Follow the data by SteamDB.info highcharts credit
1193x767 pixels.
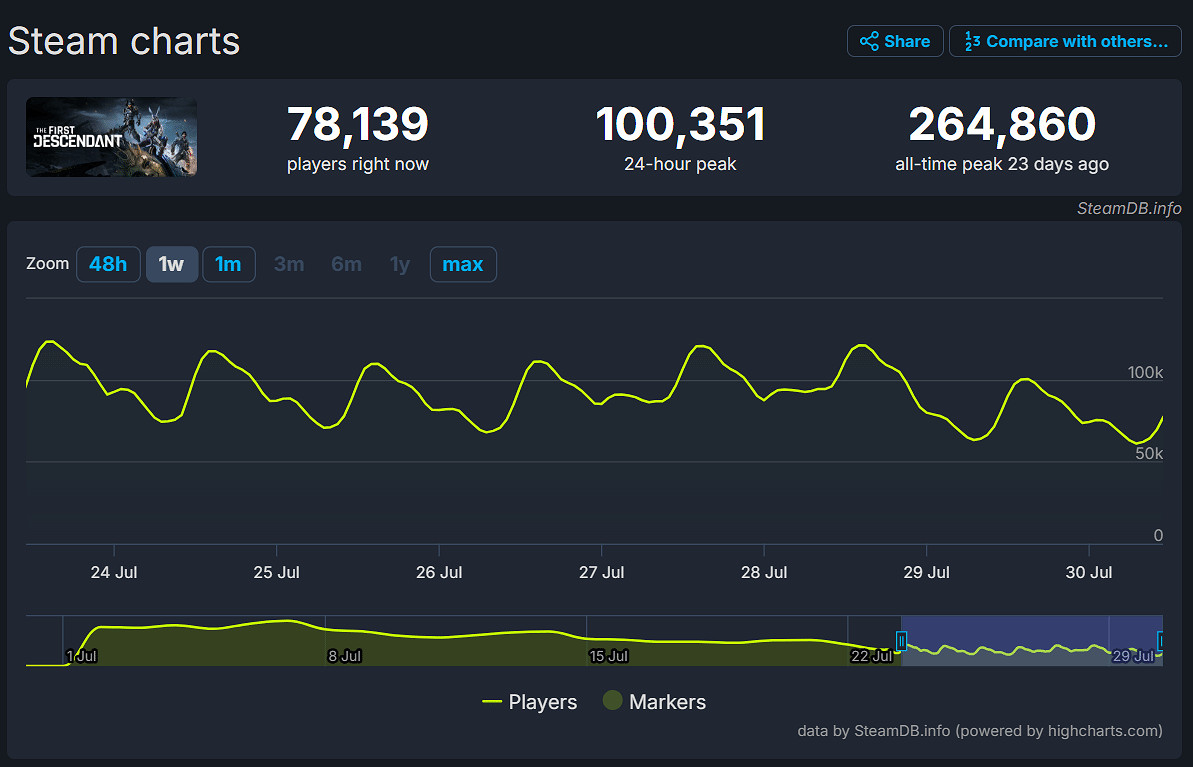pos(980,731)
